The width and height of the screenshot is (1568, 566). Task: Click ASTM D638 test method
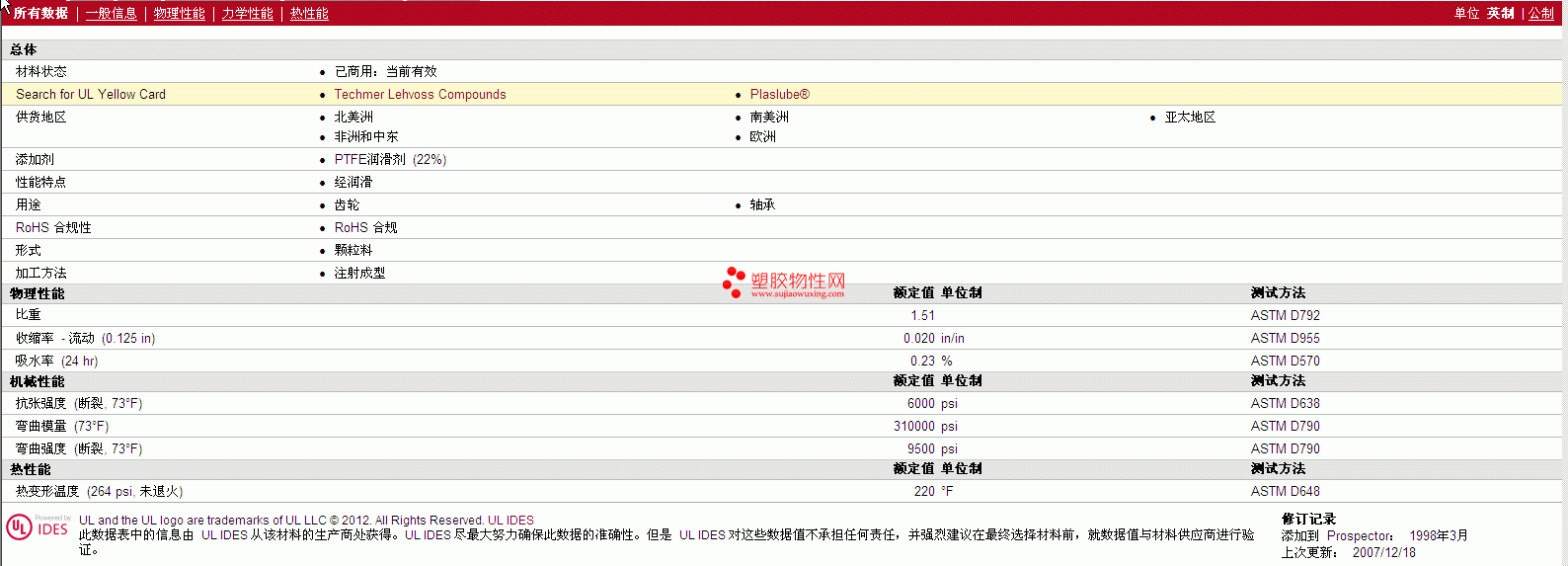pyautogui.click(x=1286, y=403)
